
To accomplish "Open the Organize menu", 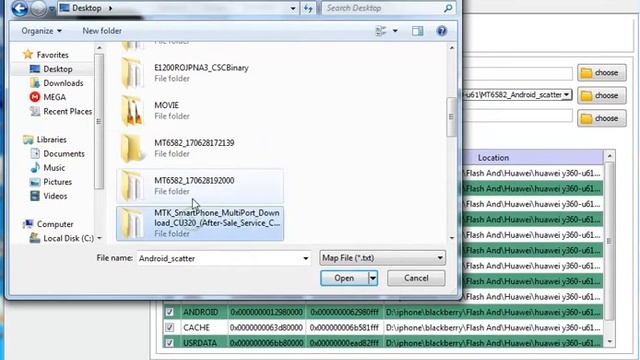I will point(41,31).
